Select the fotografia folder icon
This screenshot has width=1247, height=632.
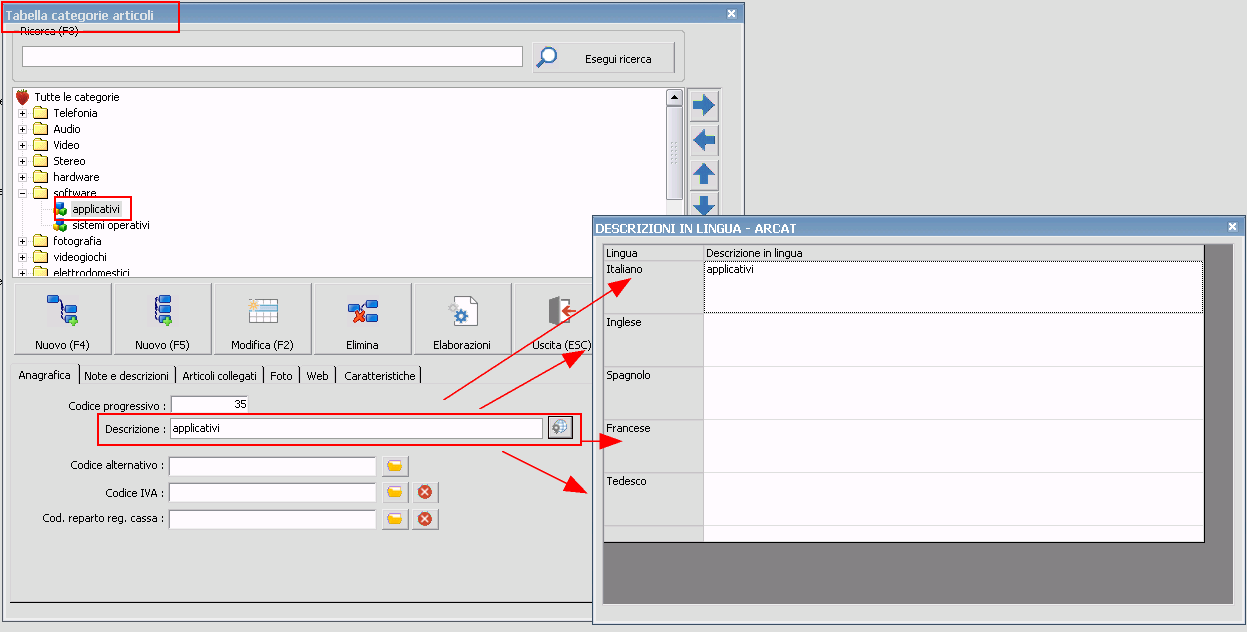coord(40,241)
